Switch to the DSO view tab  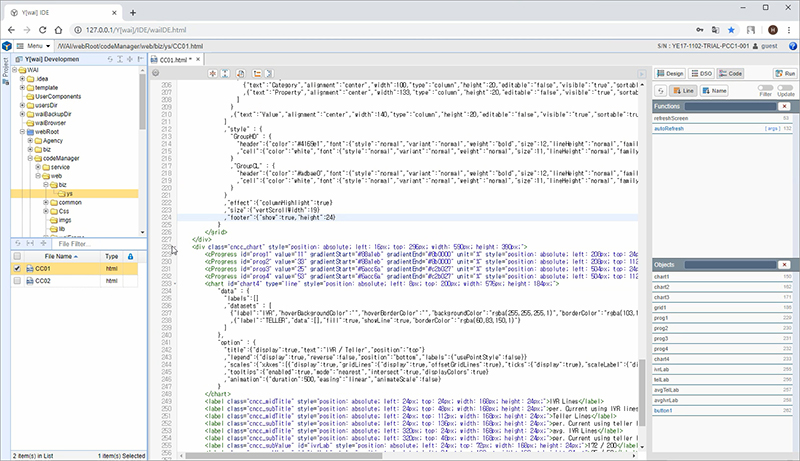click(702, 74)
